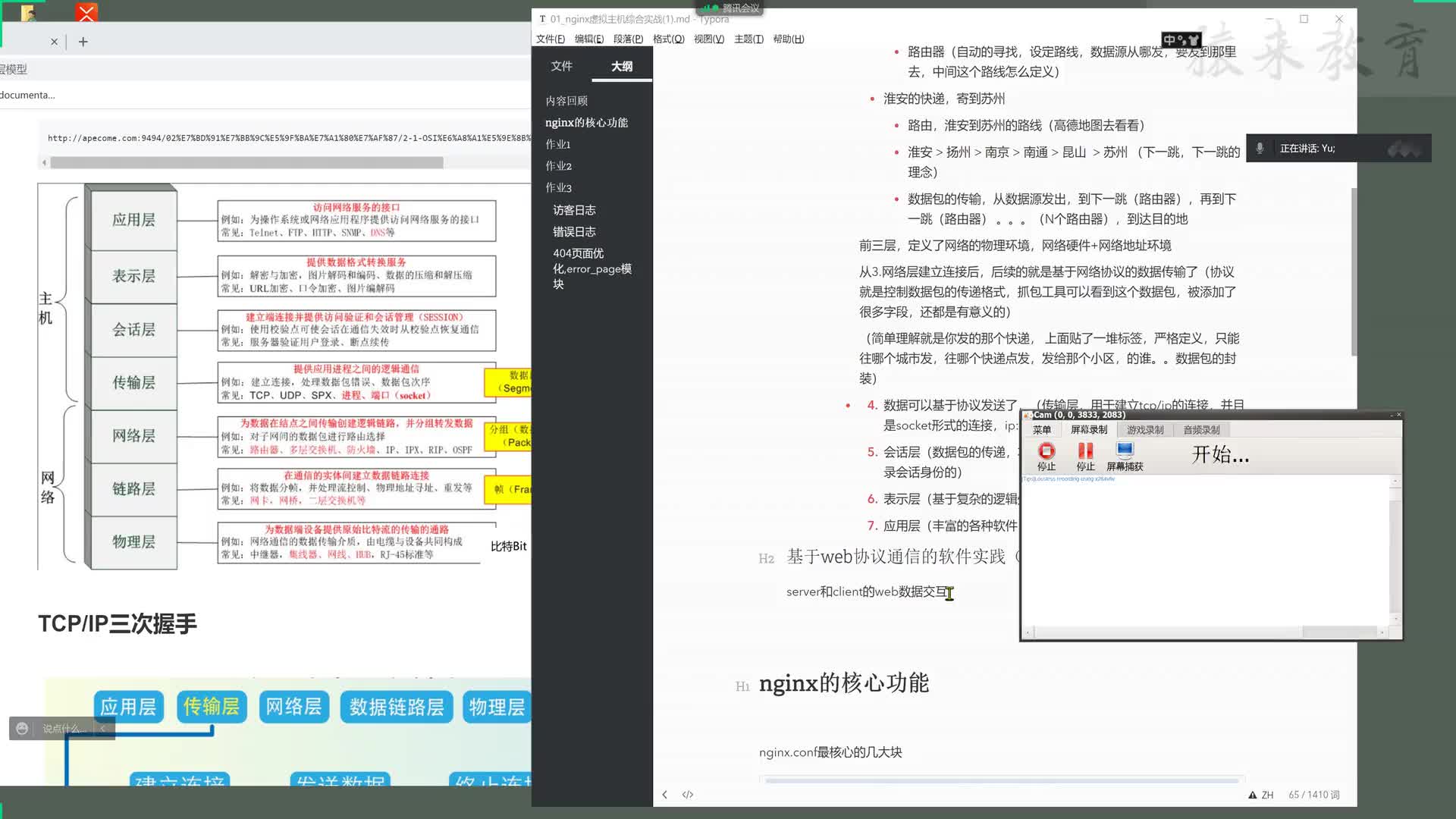Collapse Typora sidebar with the left arrow
The height and width of the screenshot is (819, 1456).
tap(665, 795)
